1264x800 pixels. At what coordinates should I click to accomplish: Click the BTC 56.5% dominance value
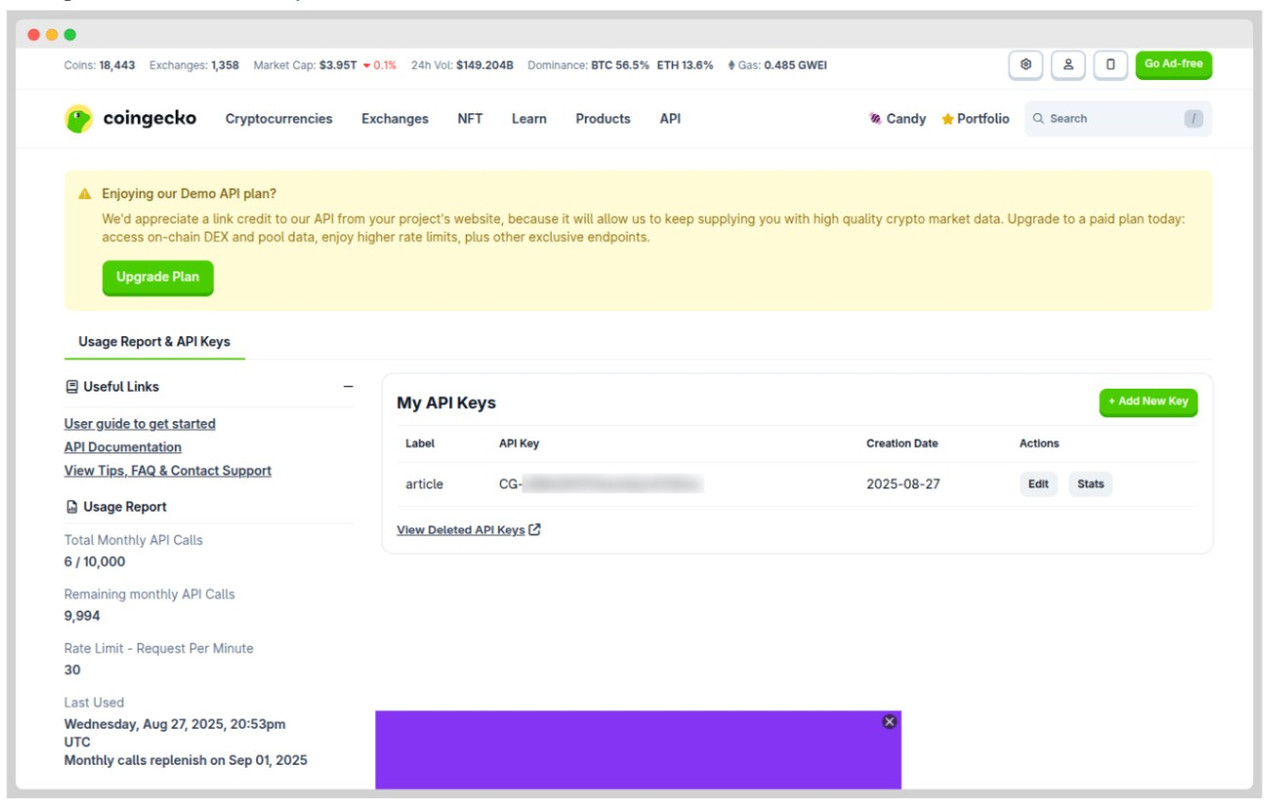pos(620,65)
